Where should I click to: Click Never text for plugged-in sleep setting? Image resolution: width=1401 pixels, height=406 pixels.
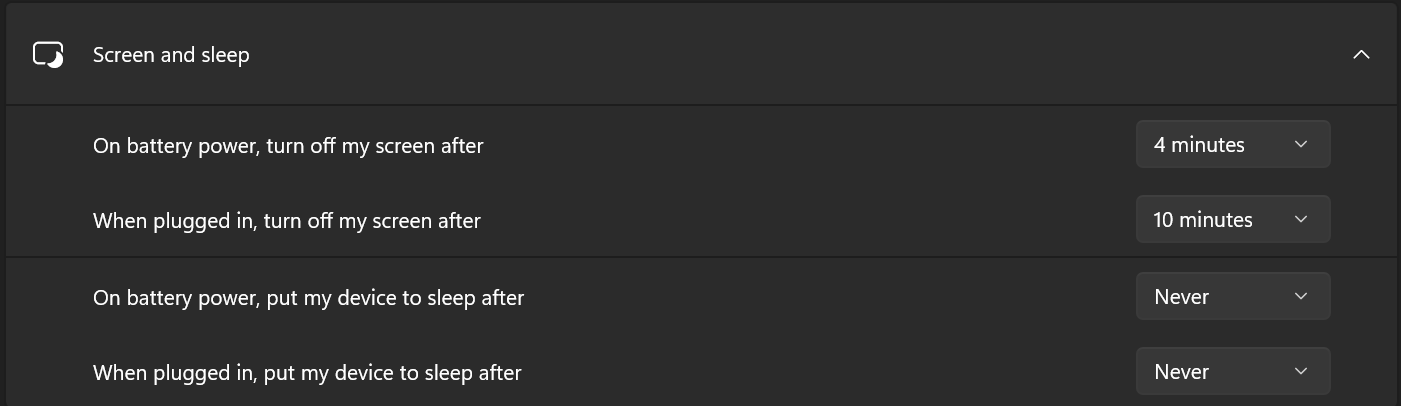click(x=1182, y=372)
